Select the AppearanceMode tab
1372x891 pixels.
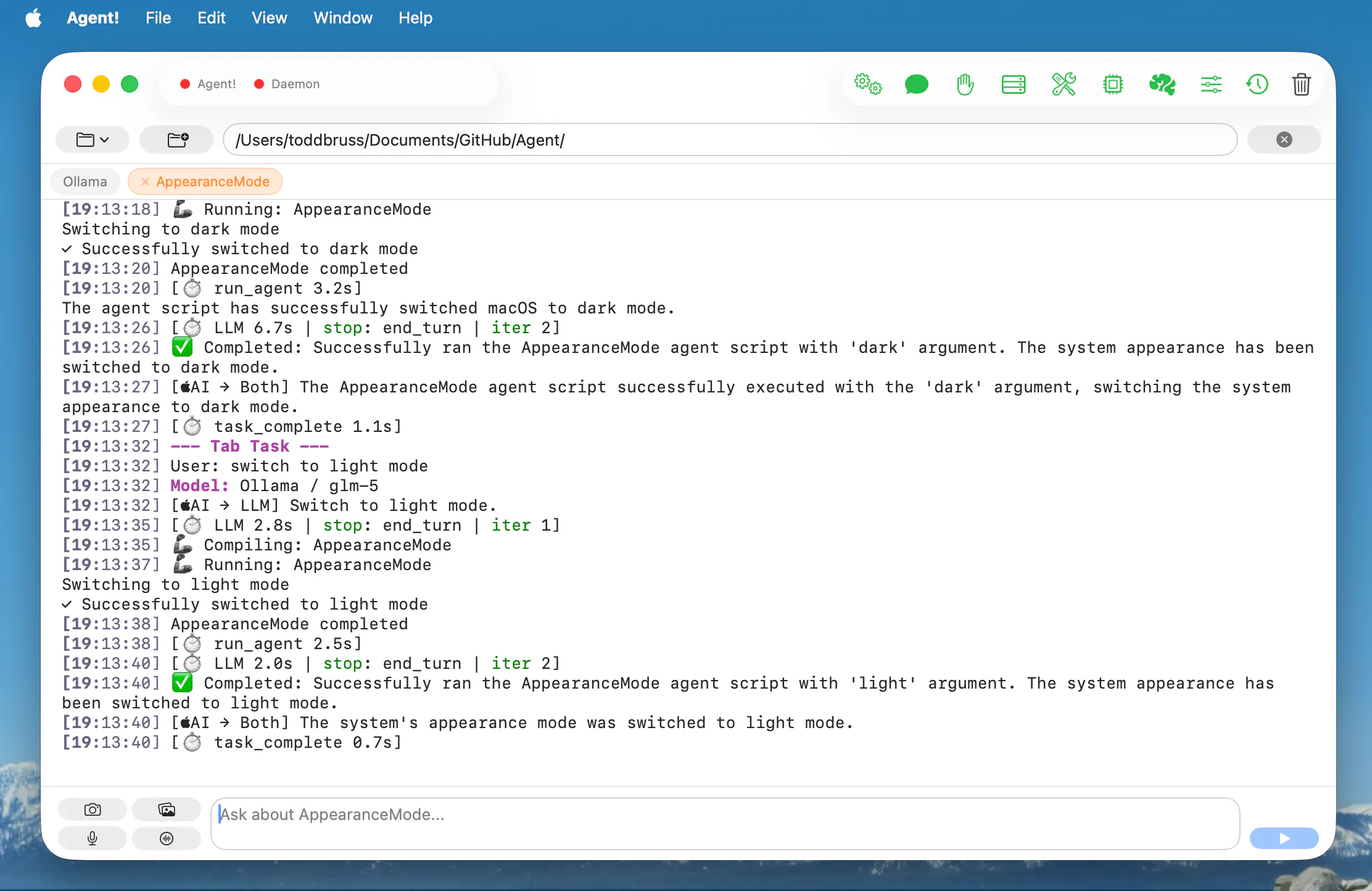tap(213, 181)
